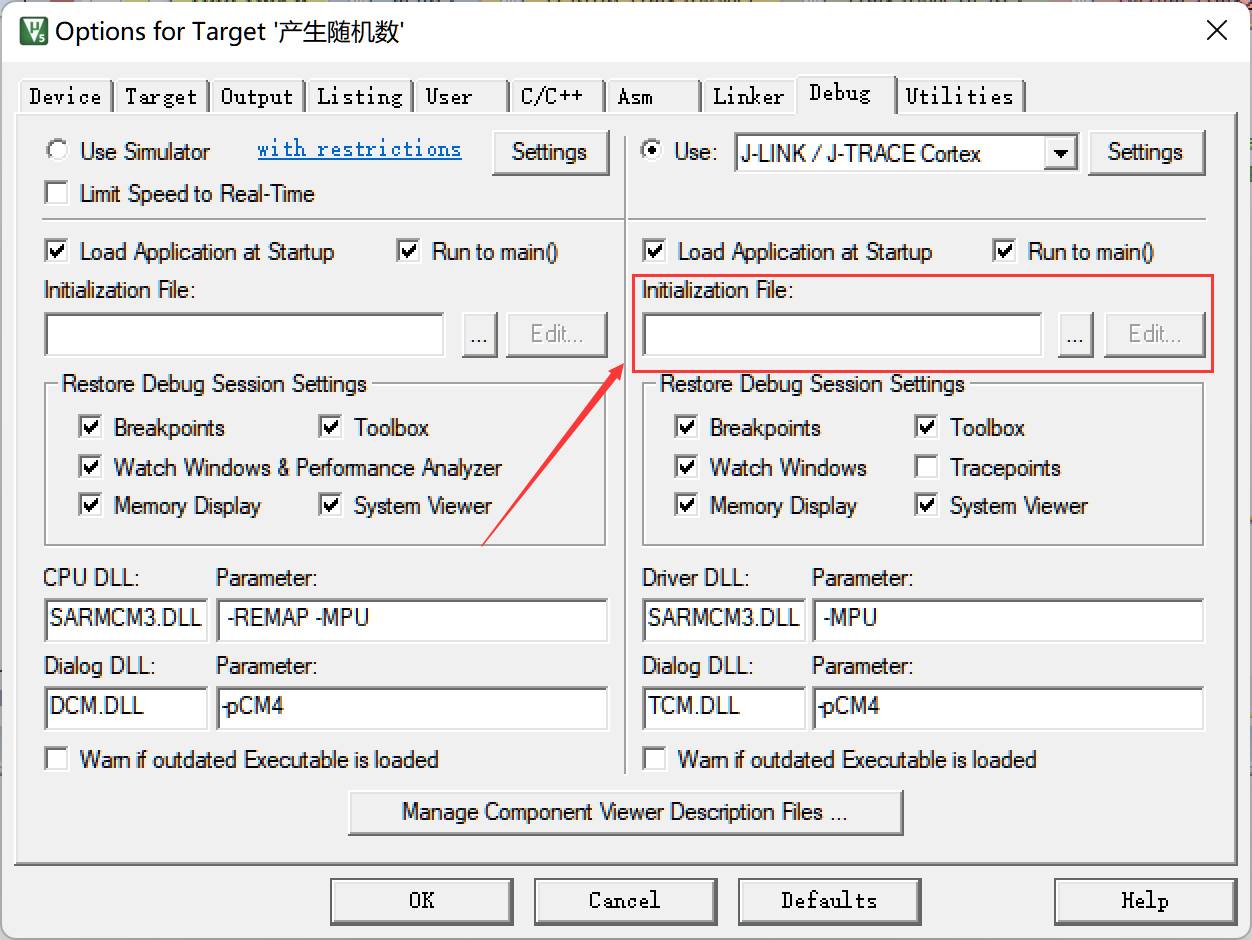This screenshot has width=1252, height=940.
Task: Toggle simulator Run to main()
Action: click(409, 251)
